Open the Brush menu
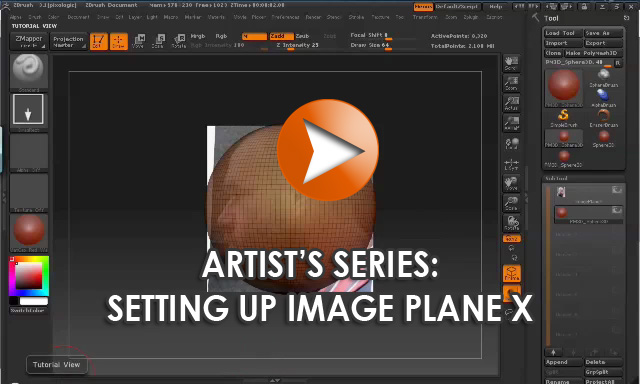The height and width of the screenshot is (384, 640). (x=35, y=17)
